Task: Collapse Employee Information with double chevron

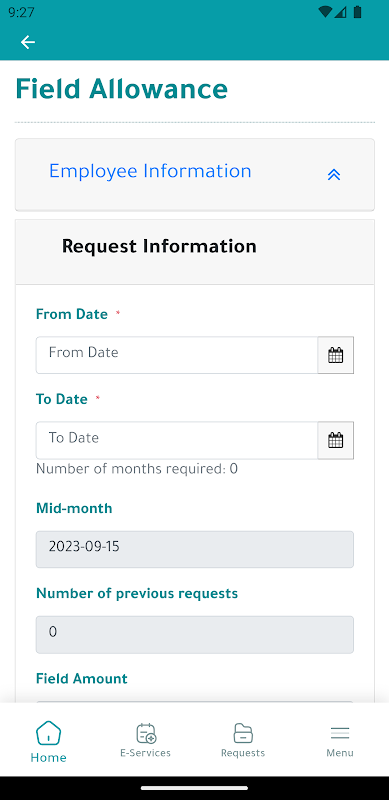Action: [x=334, y=175]
